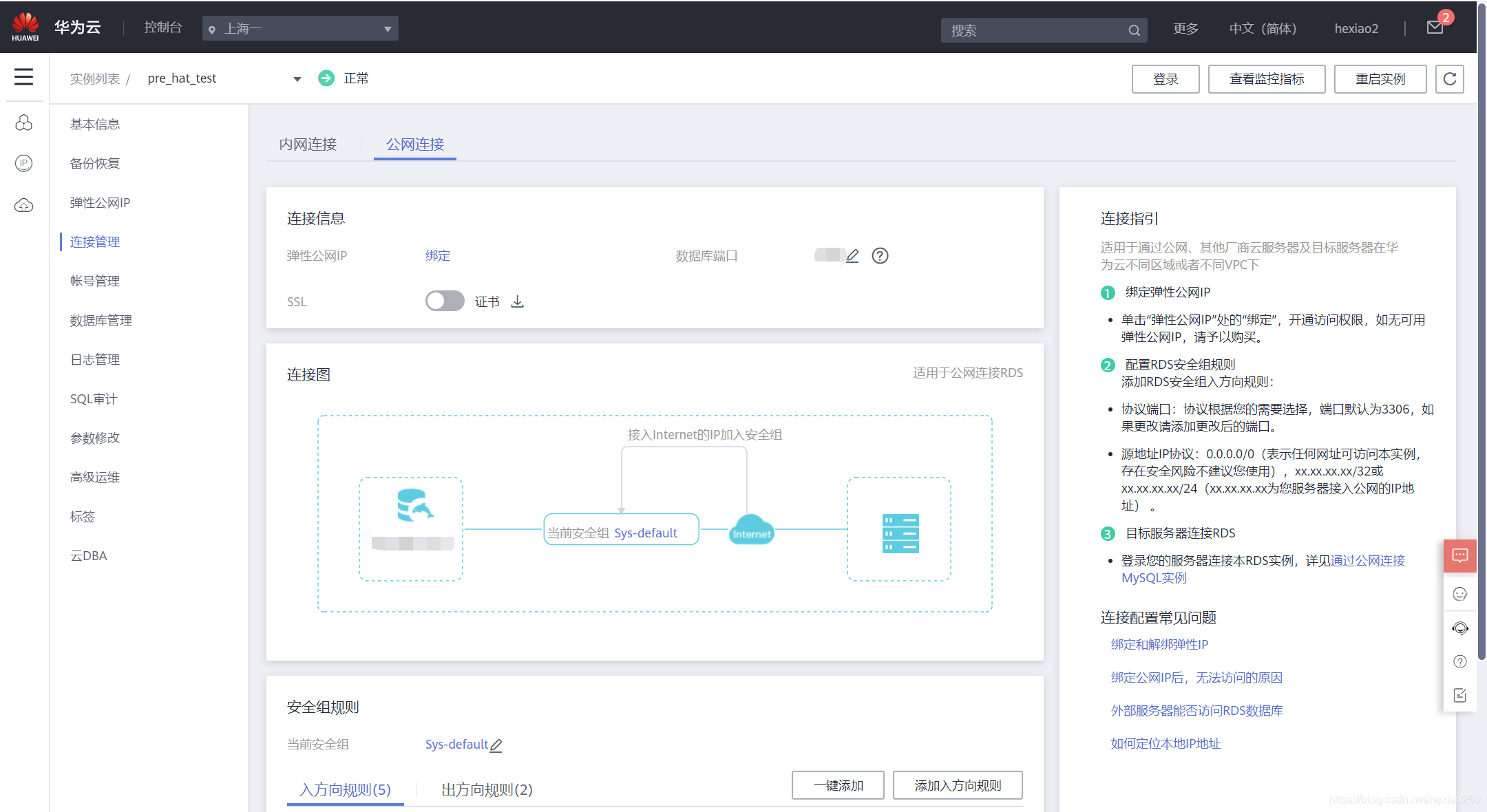Click the IP circle icon in left rail
This screenshot has width=1487, height=812.
[24, 163]
